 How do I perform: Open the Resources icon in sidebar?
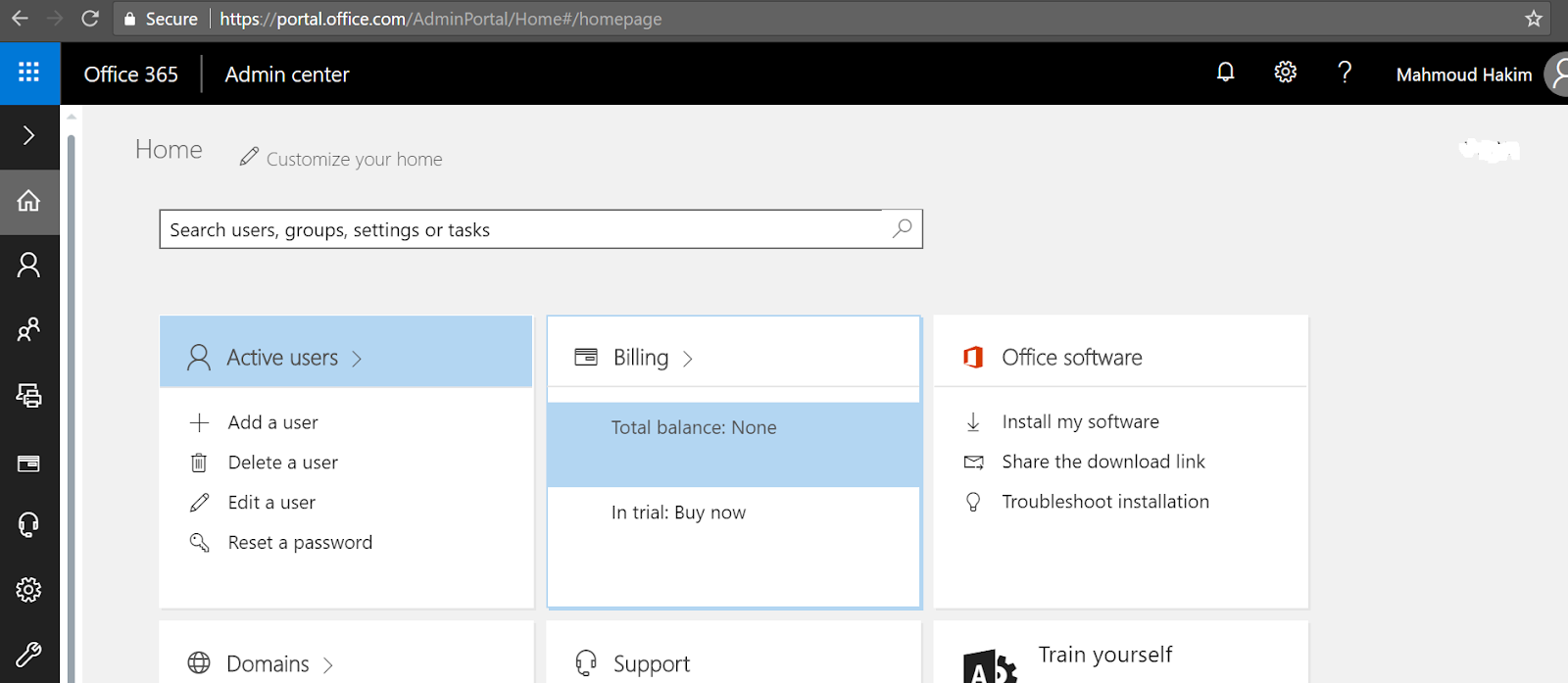(29, 395)
